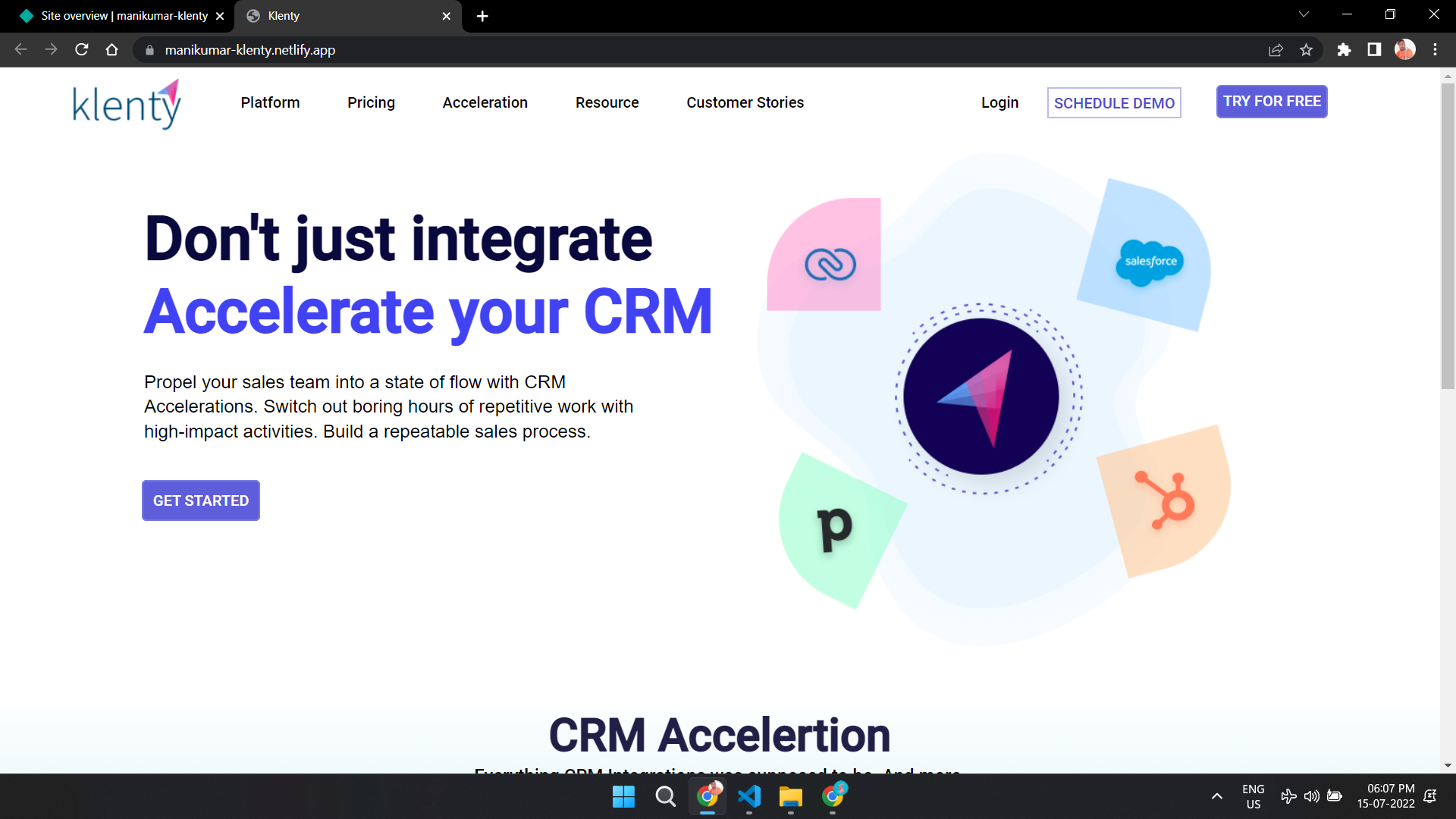Click the page vertical scrollbar thumb
This screenshot has height=819, width=1456.
click(1448, 236)
